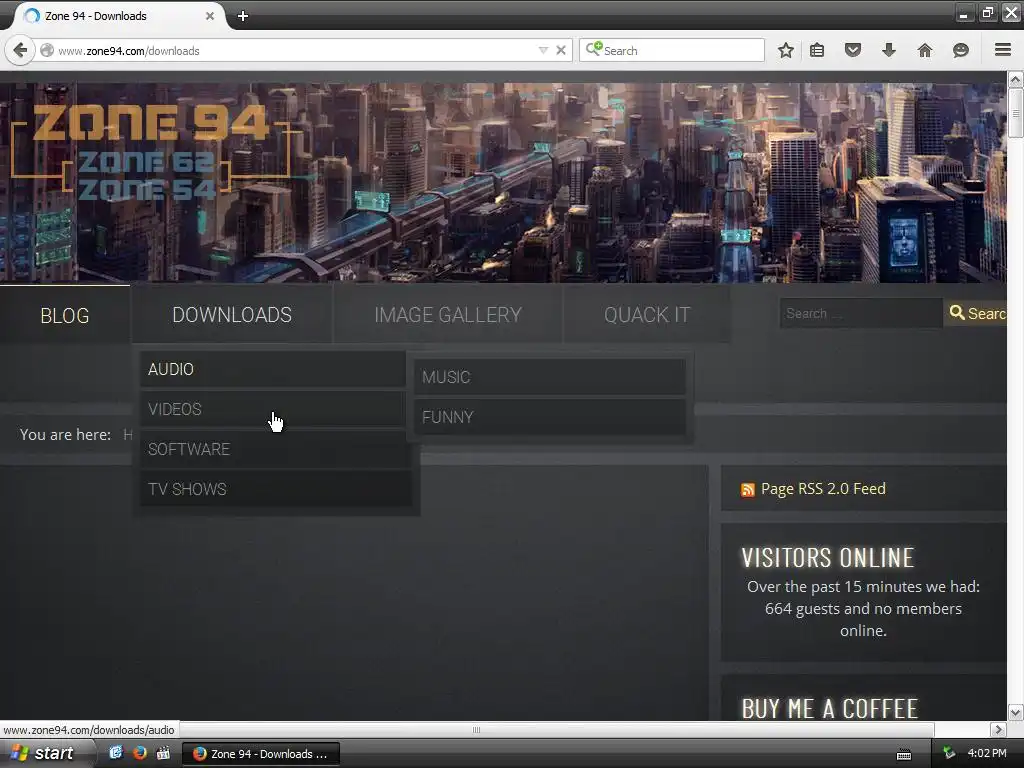Click the vertical scrollbar down arrow

click(1015, 712)
